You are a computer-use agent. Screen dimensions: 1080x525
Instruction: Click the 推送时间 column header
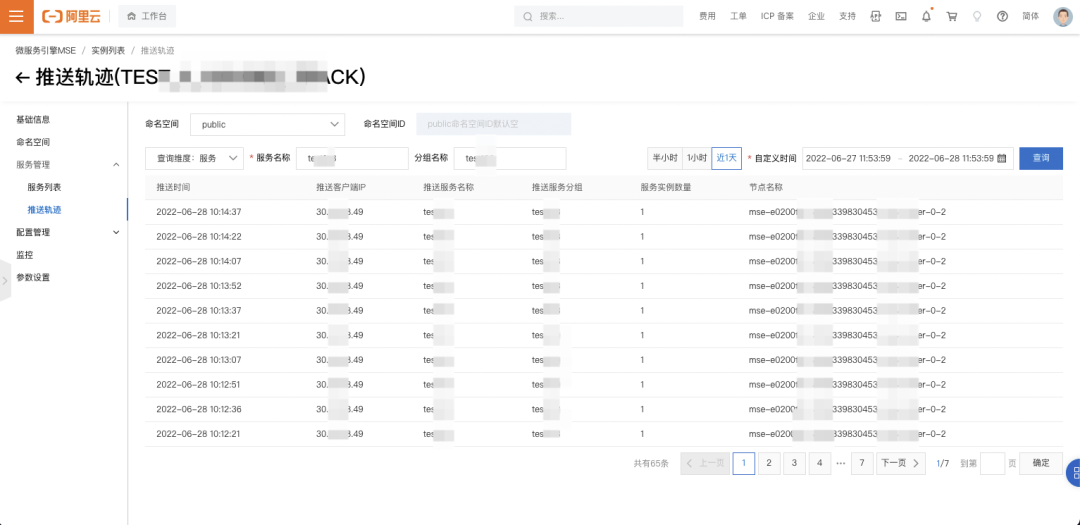pos(173,187)
